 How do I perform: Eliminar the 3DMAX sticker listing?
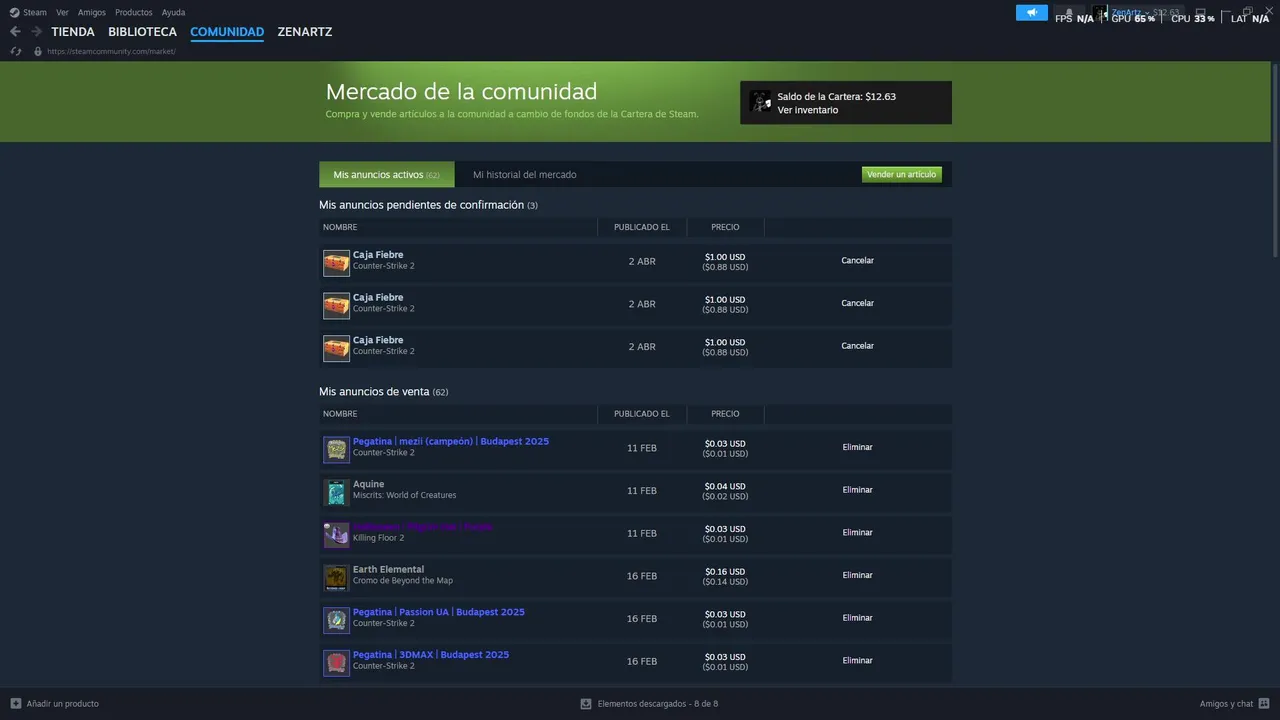click(857, 661)
